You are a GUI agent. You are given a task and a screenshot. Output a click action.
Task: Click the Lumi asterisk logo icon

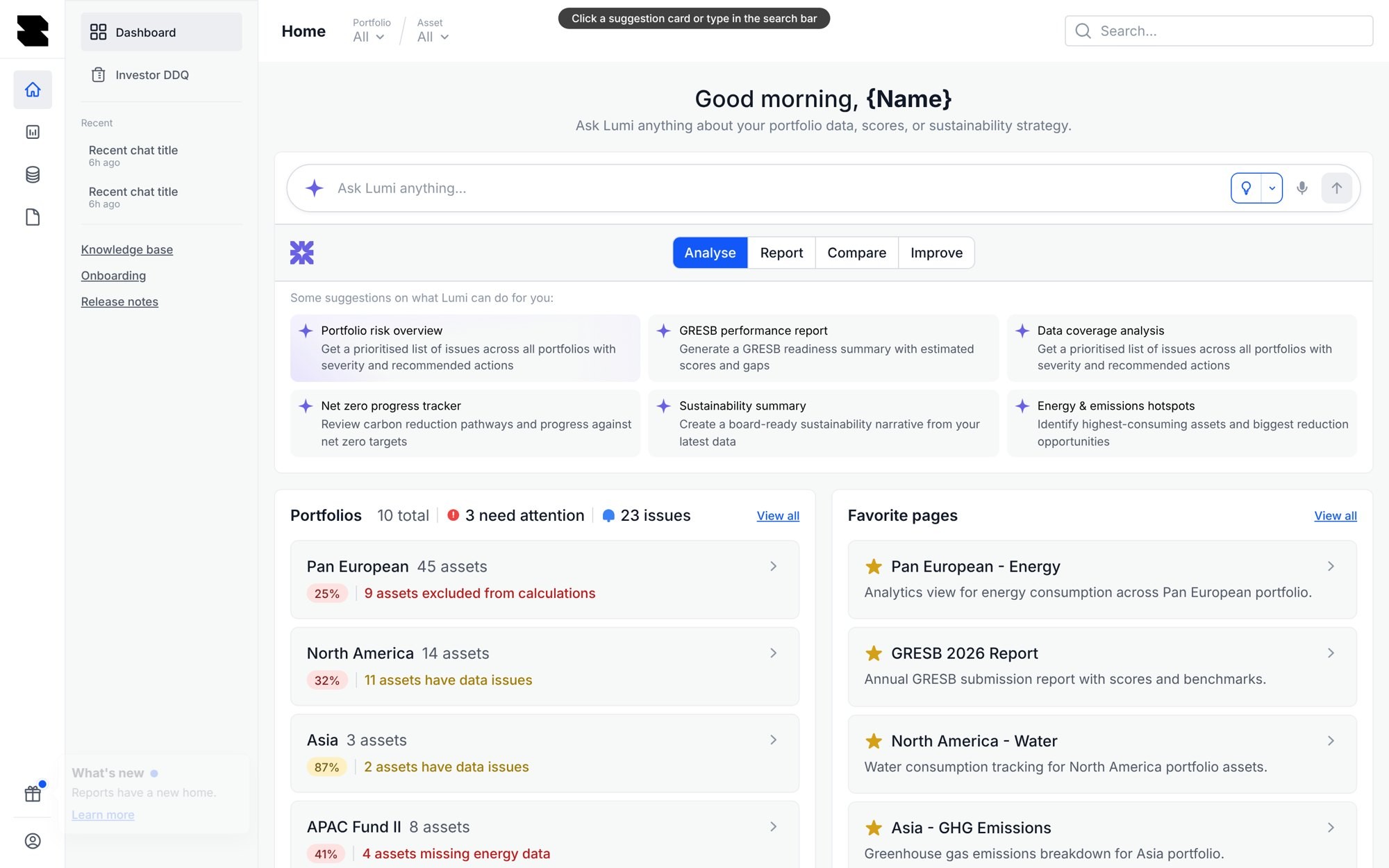pos(302,253)
